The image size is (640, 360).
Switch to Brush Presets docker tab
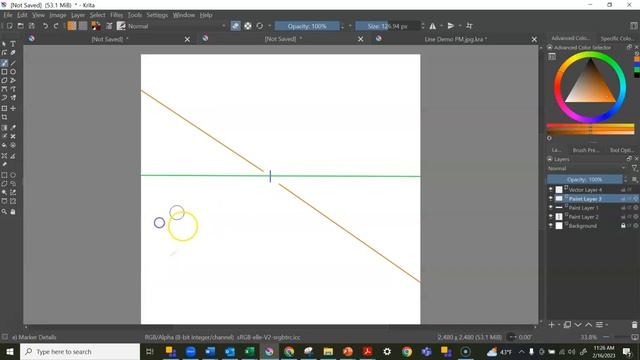[585, 150]
